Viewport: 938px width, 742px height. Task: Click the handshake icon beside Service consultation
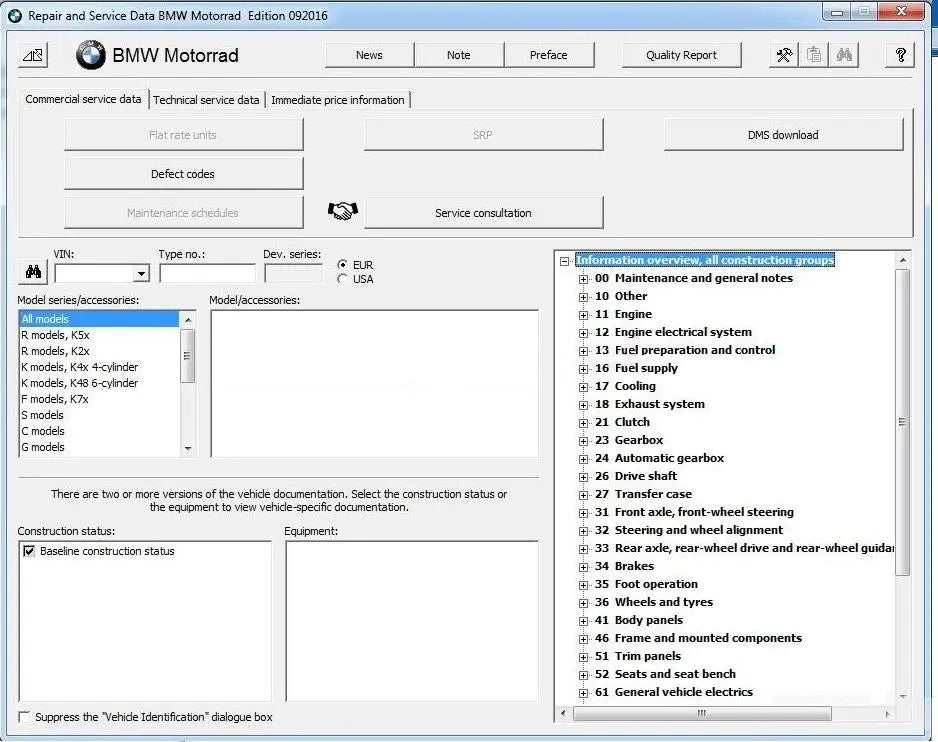[x=342, y=211]
